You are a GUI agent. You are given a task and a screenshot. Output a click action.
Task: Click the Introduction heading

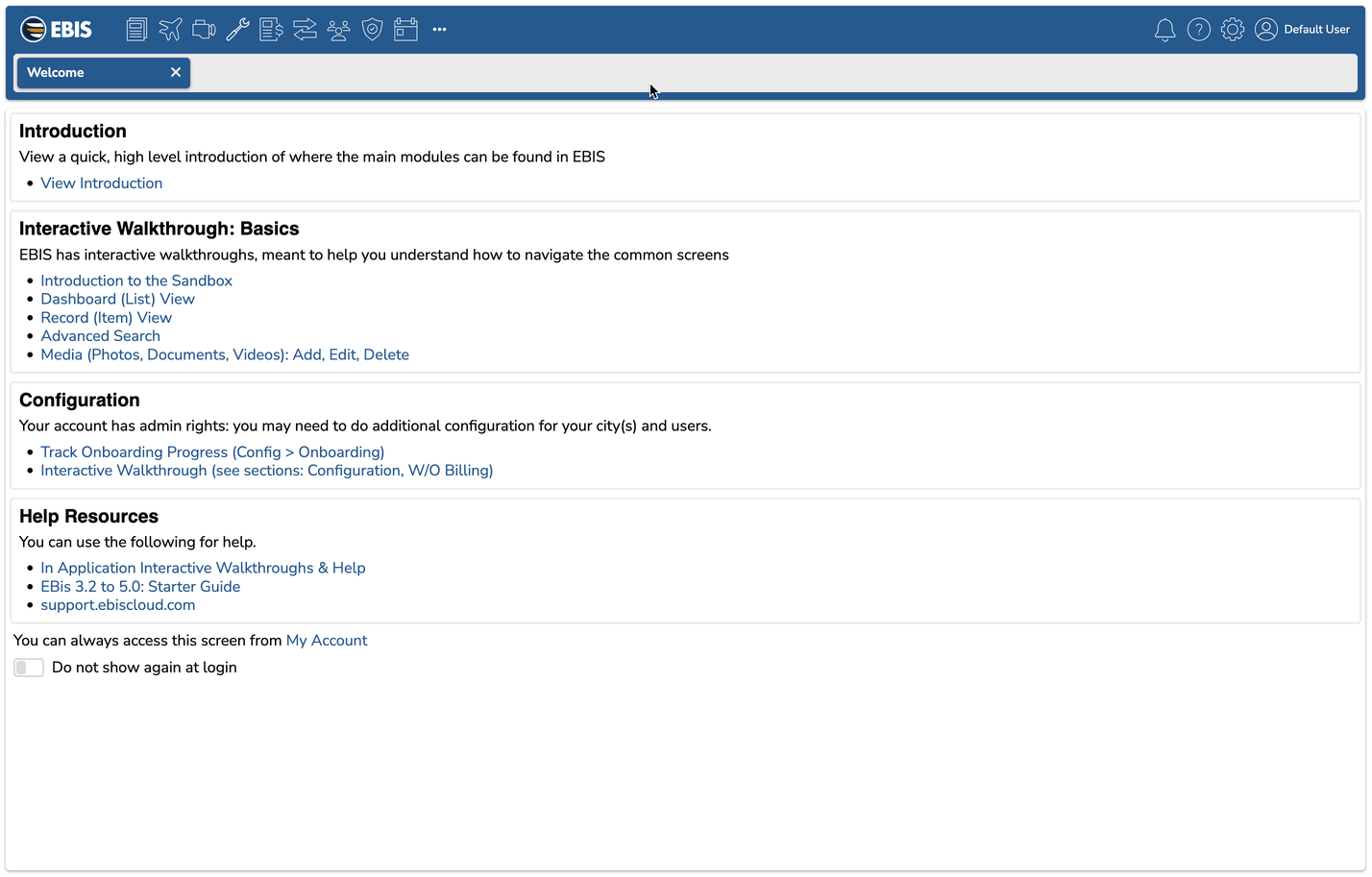(73, 132)
